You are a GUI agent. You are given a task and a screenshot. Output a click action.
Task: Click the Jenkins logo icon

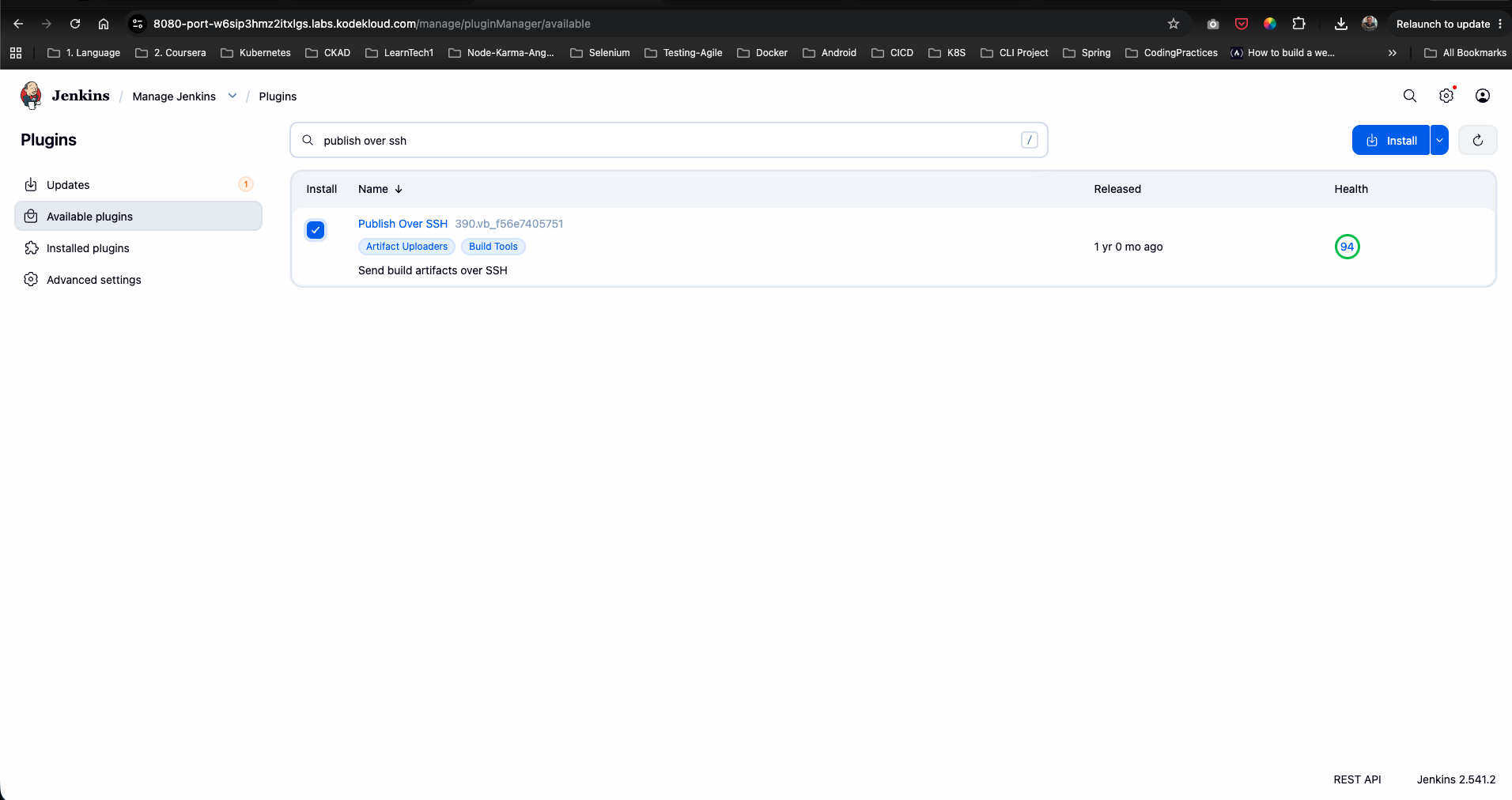coord(31,96)
